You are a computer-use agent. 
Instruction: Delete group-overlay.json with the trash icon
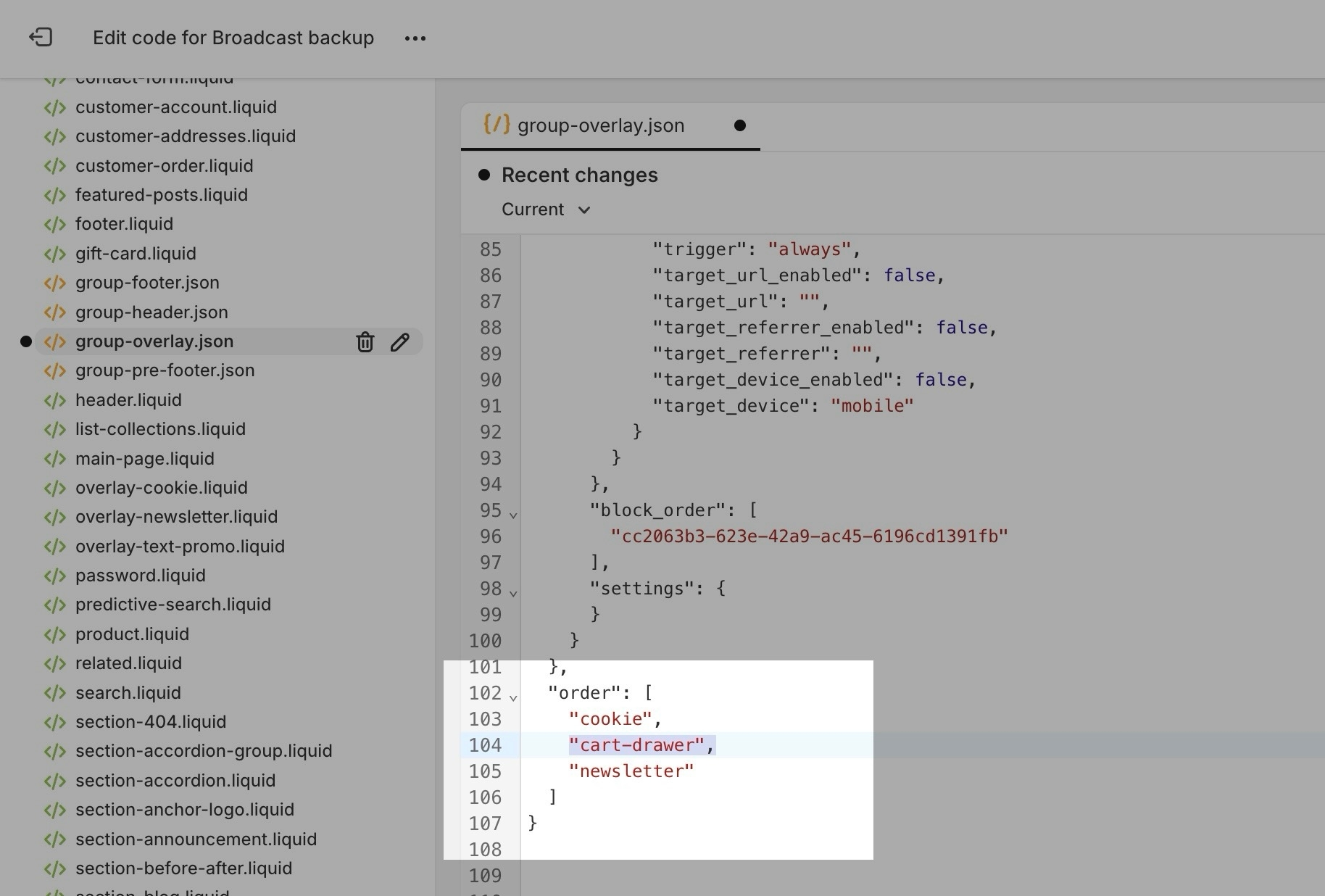click(x=365, y=341)
